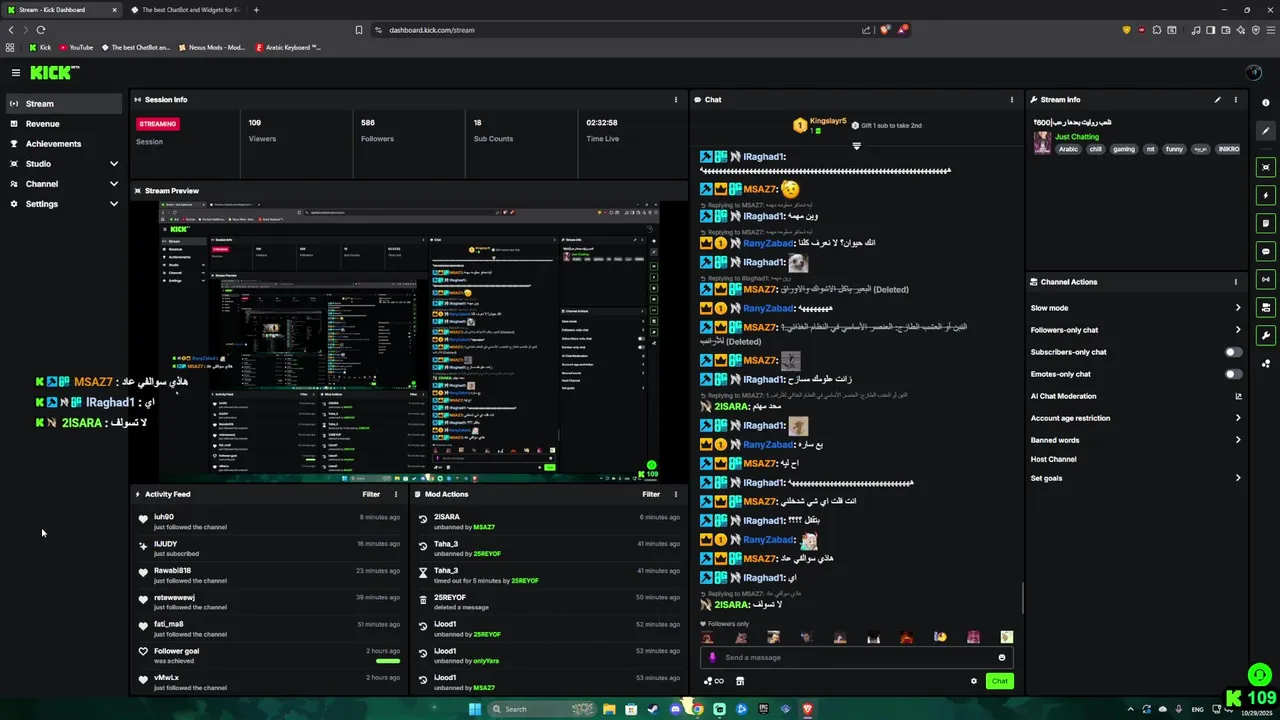Open Achievements in the left sidebar
This screenshot has height=720, width=1280.
coord(64,144)
